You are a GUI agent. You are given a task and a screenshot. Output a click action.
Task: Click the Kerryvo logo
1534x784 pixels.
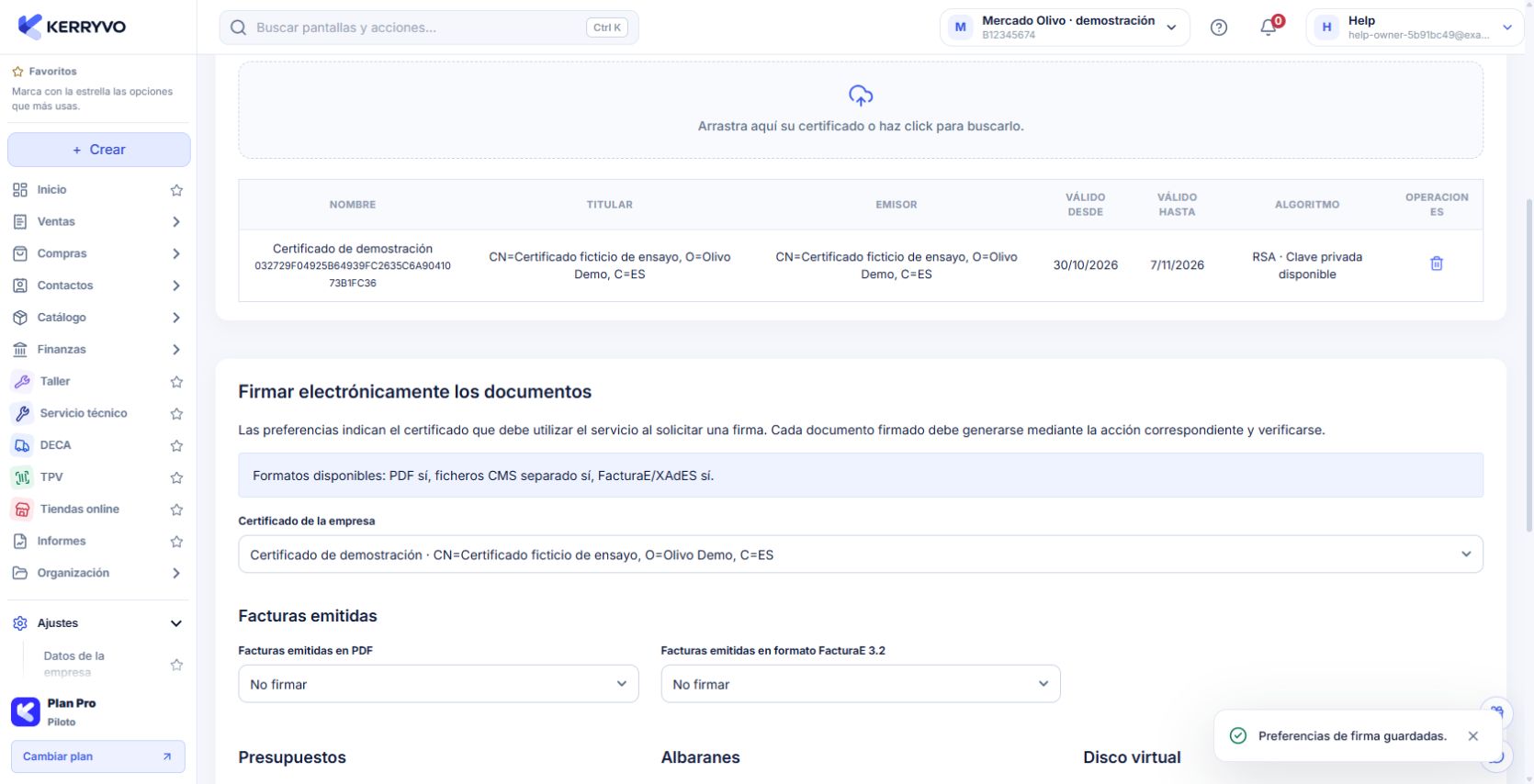(x=72, y=27)
